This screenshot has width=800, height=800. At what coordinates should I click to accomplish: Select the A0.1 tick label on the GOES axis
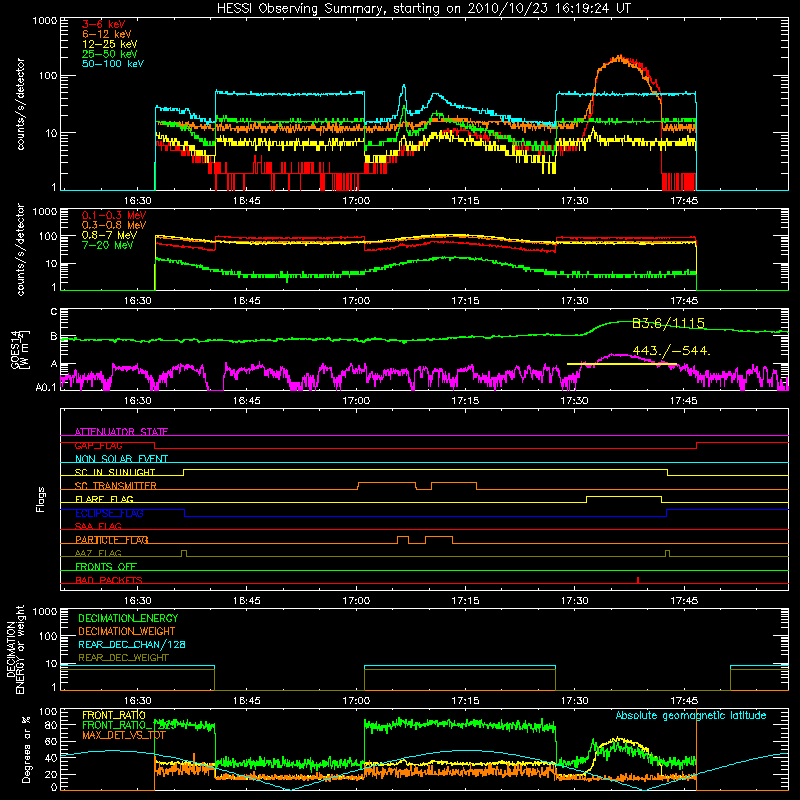pyautogui.click(x=46, y=387)
